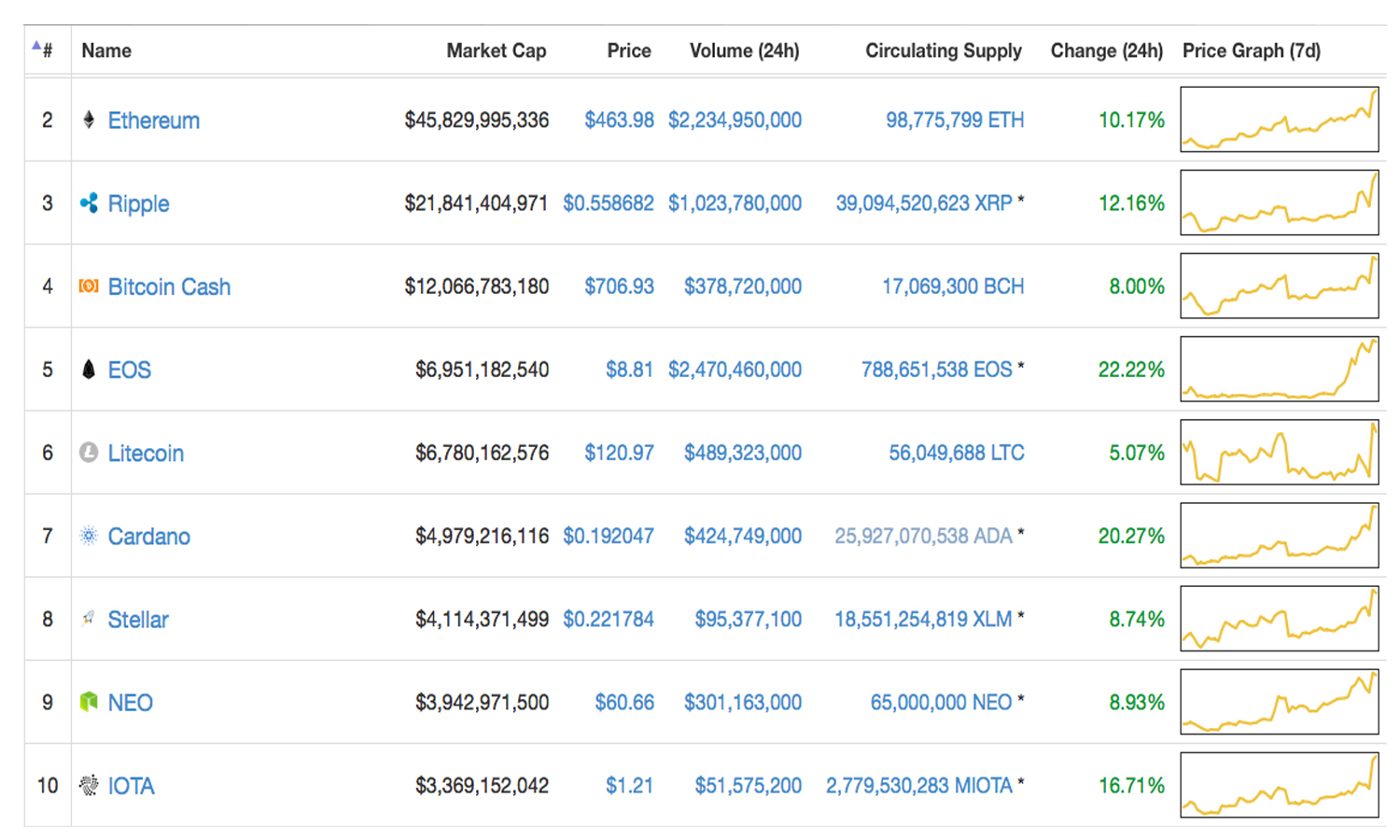This screenshot has height=840, width=1400.
Task: Sort table by Circulating Supply header
Action: 944,50
